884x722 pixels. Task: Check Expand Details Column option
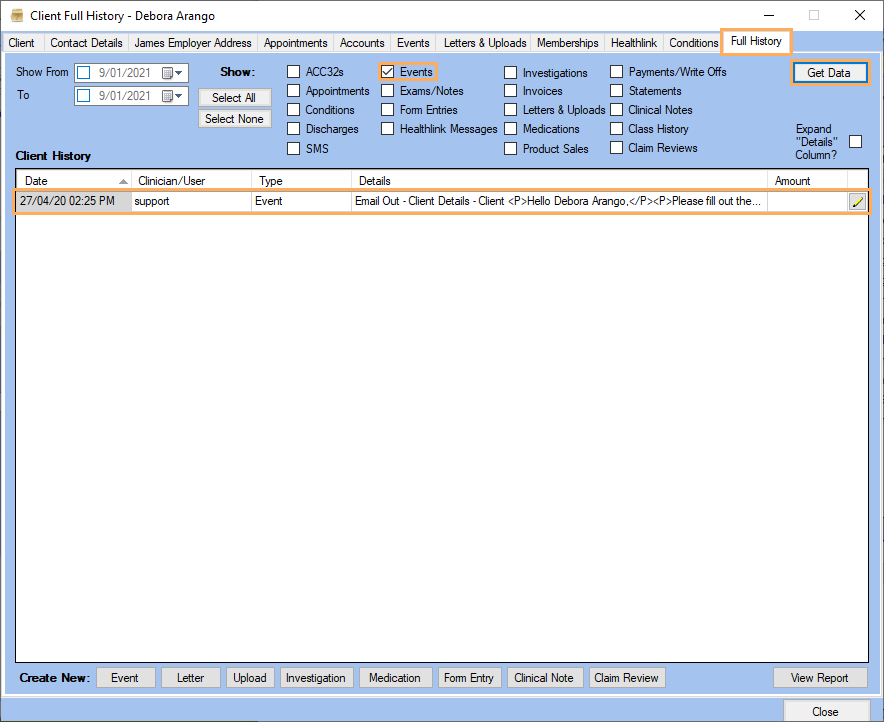[x=855, y=141]
